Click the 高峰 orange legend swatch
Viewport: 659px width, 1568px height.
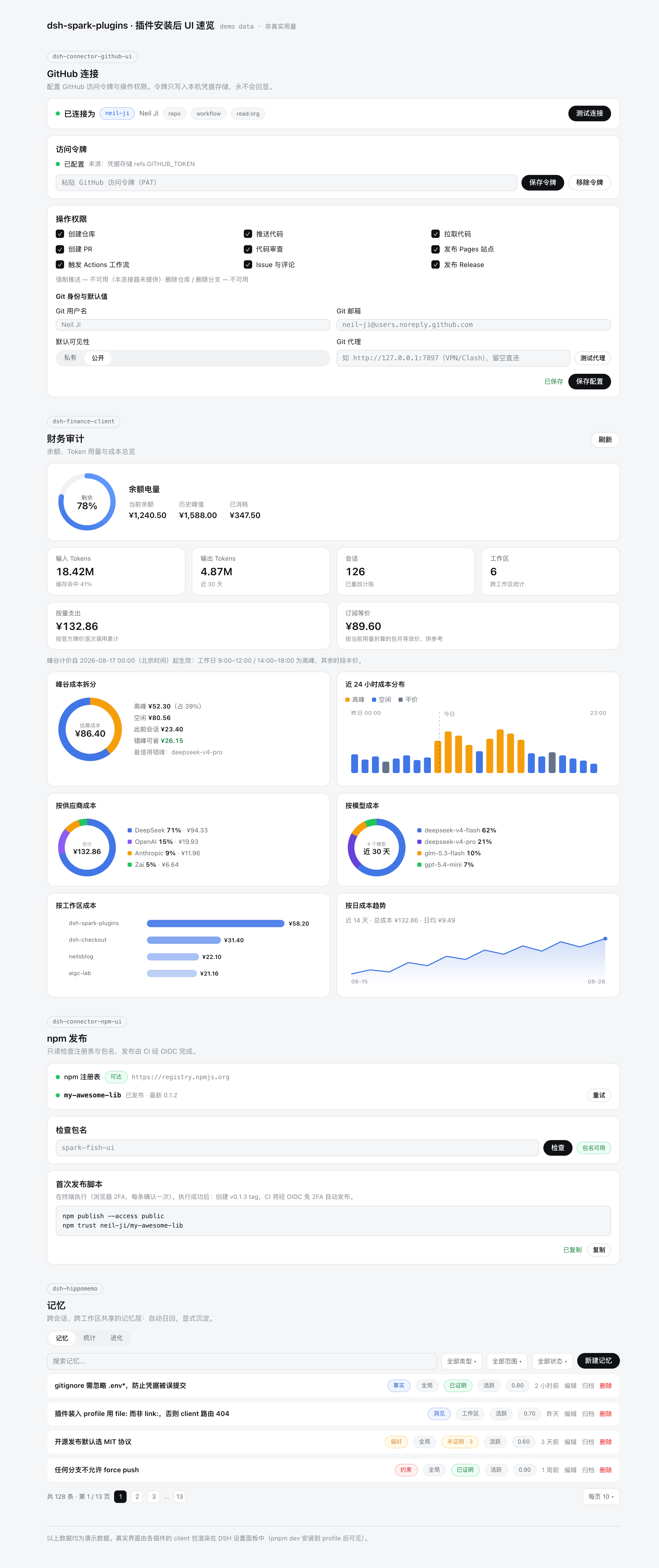(348, 700)
